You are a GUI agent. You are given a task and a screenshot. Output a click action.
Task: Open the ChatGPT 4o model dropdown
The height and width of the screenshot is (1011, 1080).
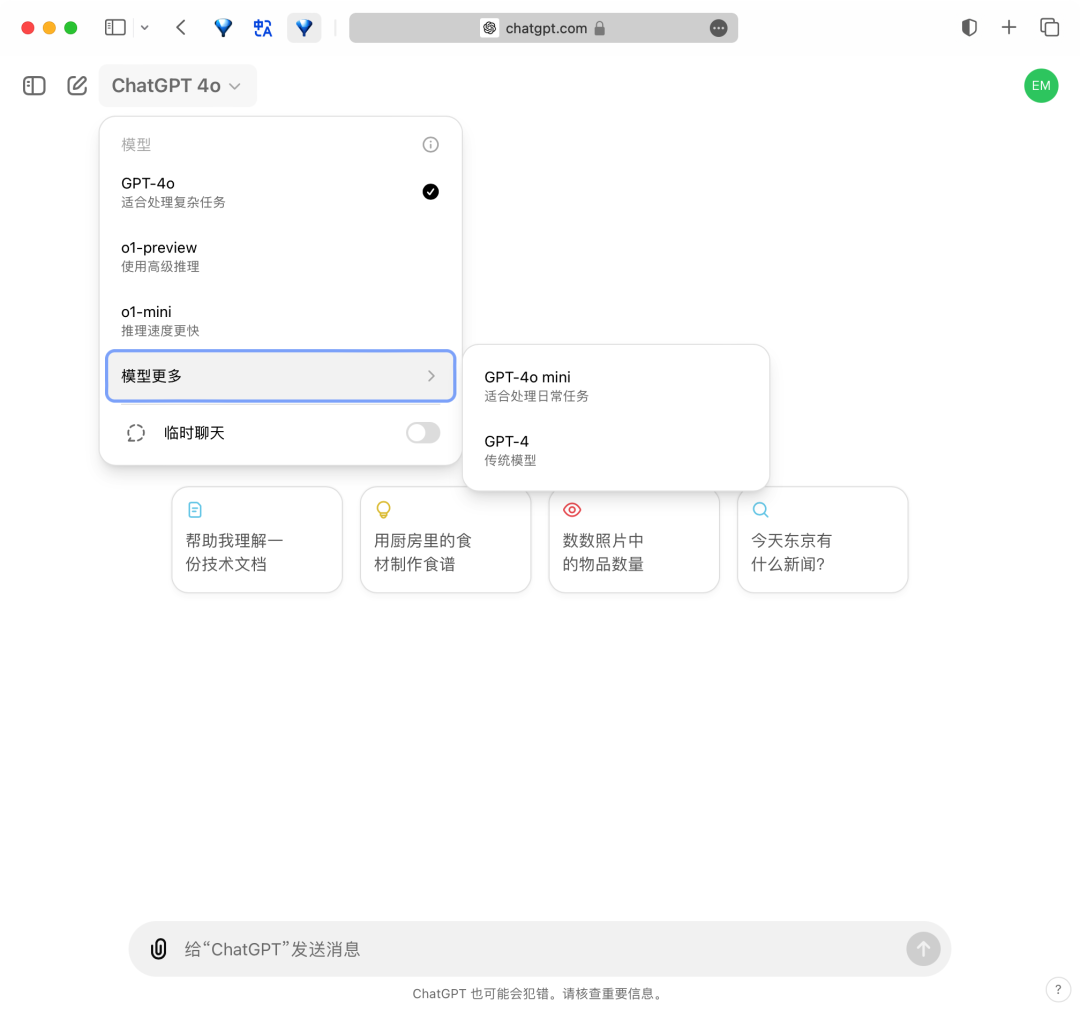pos(177,86)
